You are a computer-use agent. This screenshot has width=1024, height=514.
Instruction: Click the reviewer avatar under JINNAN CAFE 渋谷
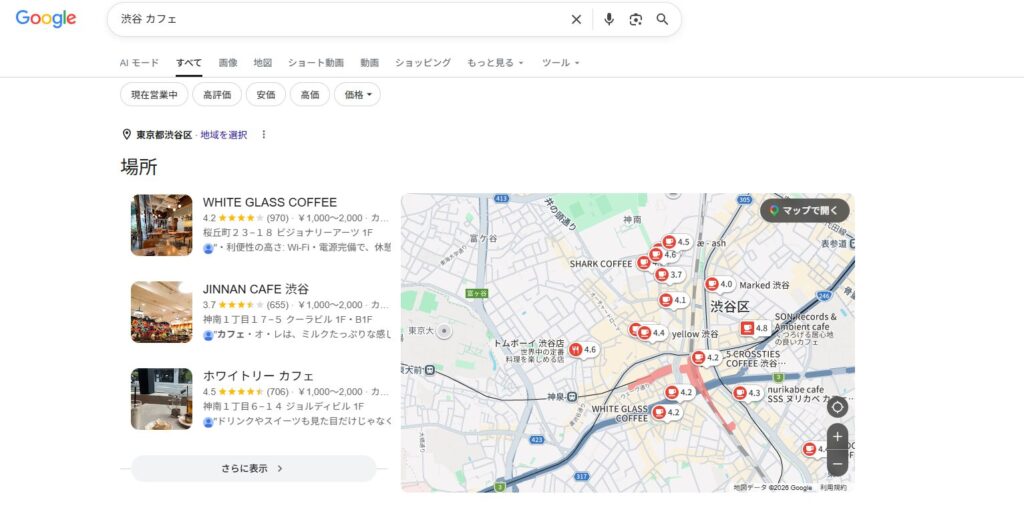pos(208,335)
